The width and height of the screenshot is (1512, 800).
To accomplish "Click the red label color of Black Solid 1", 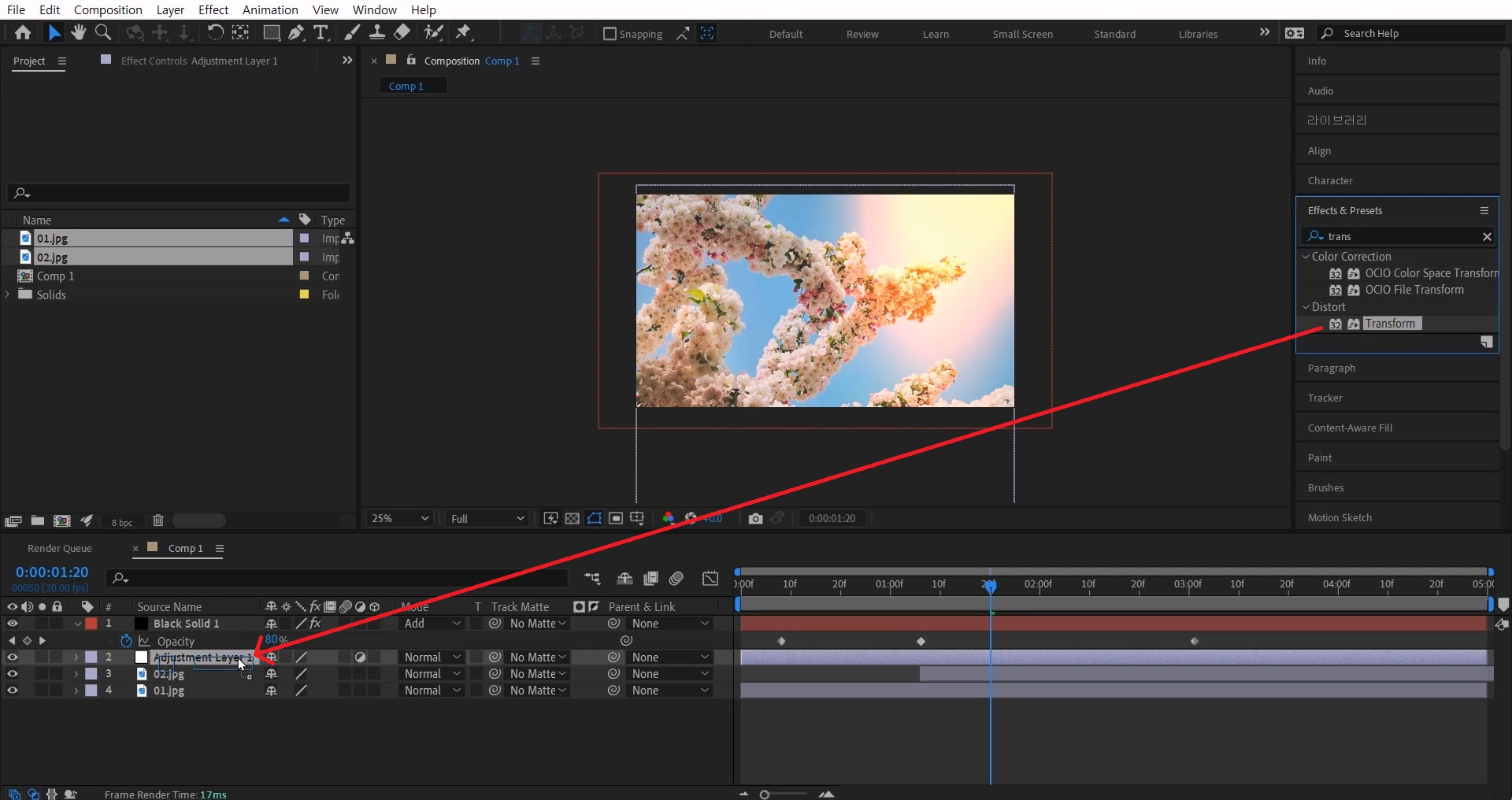I will [91, 624].
